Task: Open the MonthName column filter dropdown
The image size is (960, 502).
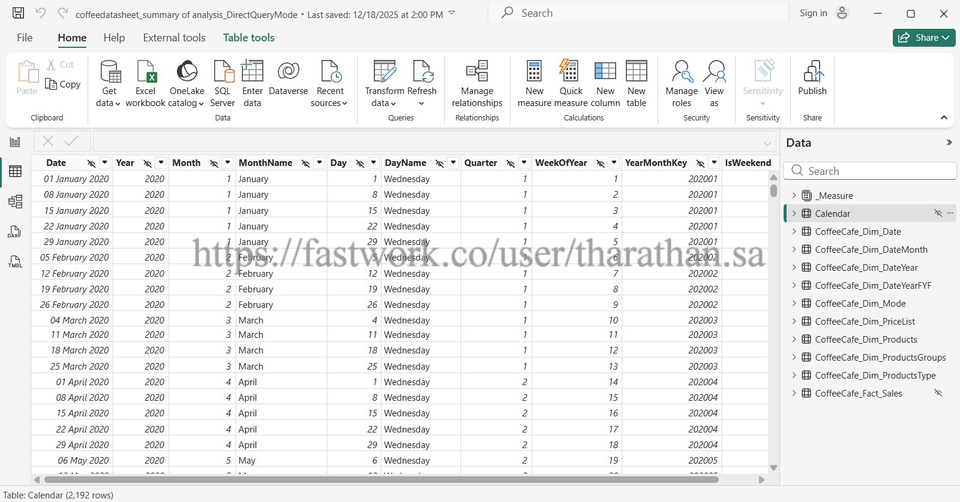Action: pyautogui.click(x=319, y=163)
